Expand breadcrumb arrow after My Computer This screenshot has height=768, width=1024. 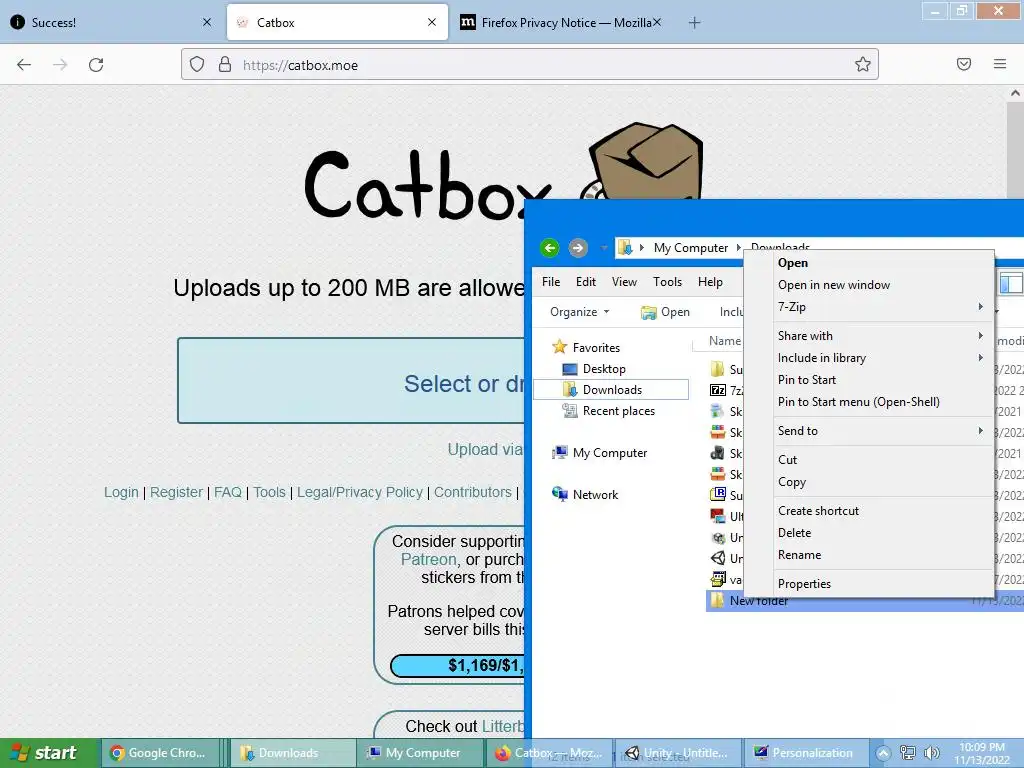tap(739, 248)
